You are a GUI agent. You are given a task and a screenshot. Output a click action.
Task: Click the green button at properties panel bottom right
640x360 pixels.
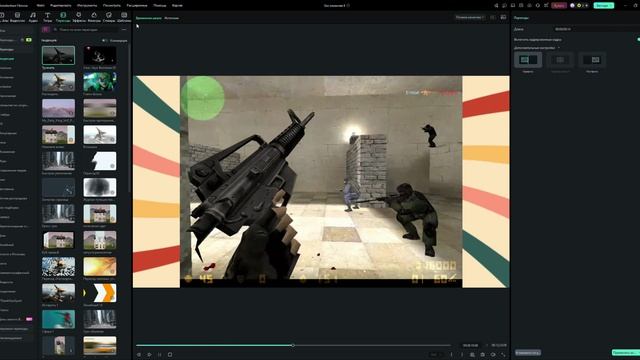tap(625, 352)
